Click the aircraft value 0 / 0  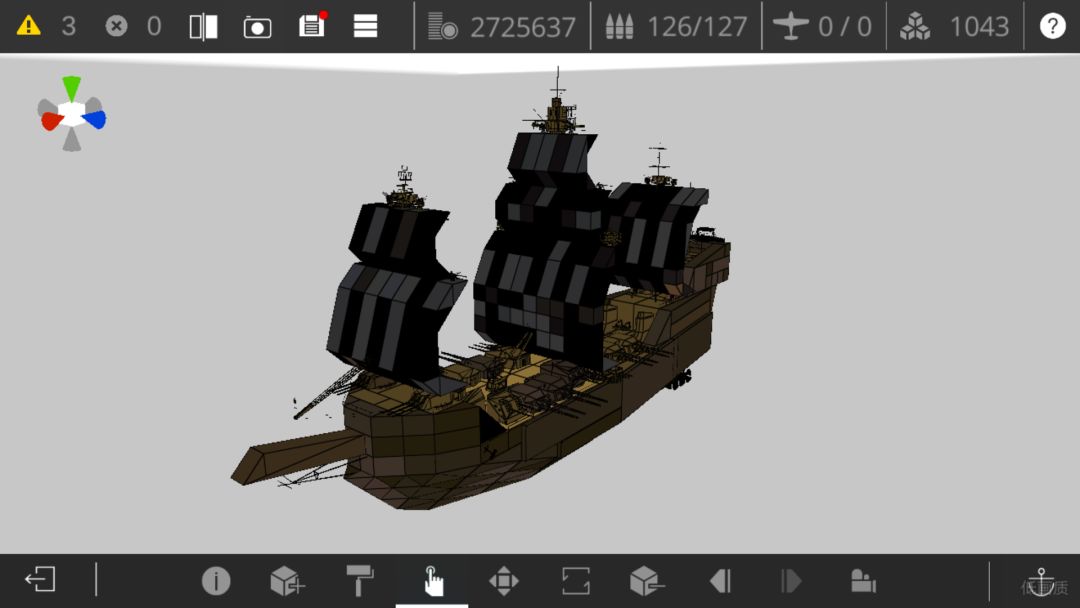pyautogui.click(x=844, y=28)
